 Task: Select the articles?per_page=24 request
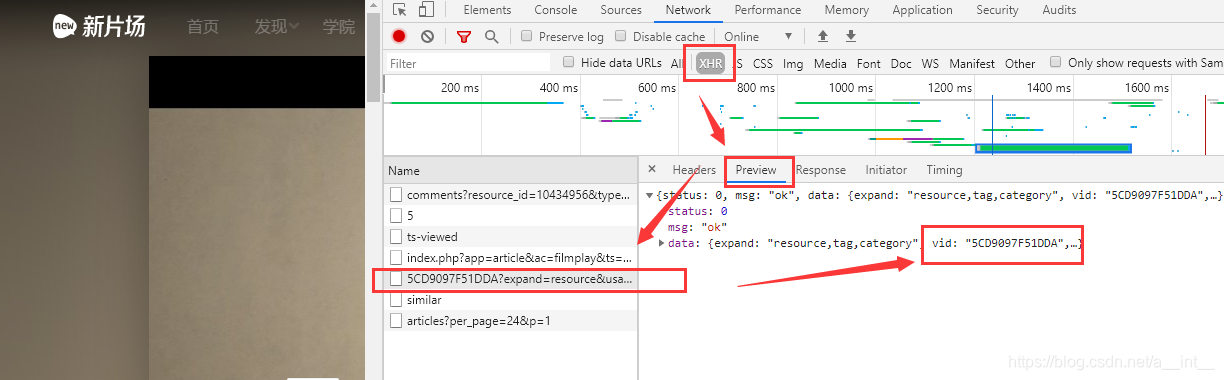(510, 321)
